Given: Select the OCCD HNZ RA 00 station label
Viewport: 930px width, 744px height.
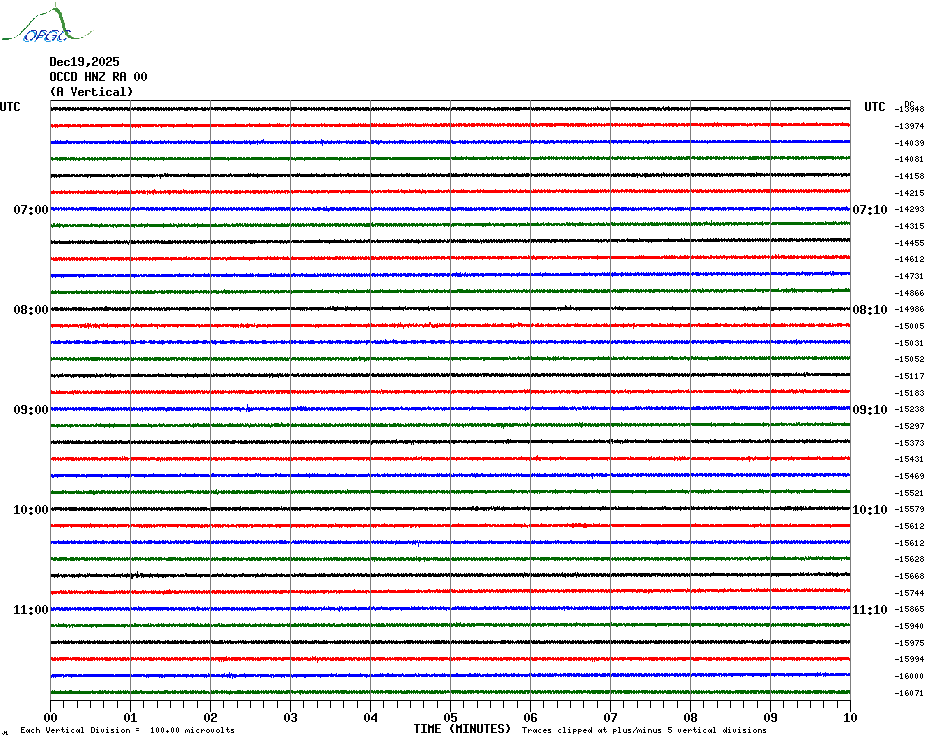Looking at the screenshot, I should (x=98, y=77).
